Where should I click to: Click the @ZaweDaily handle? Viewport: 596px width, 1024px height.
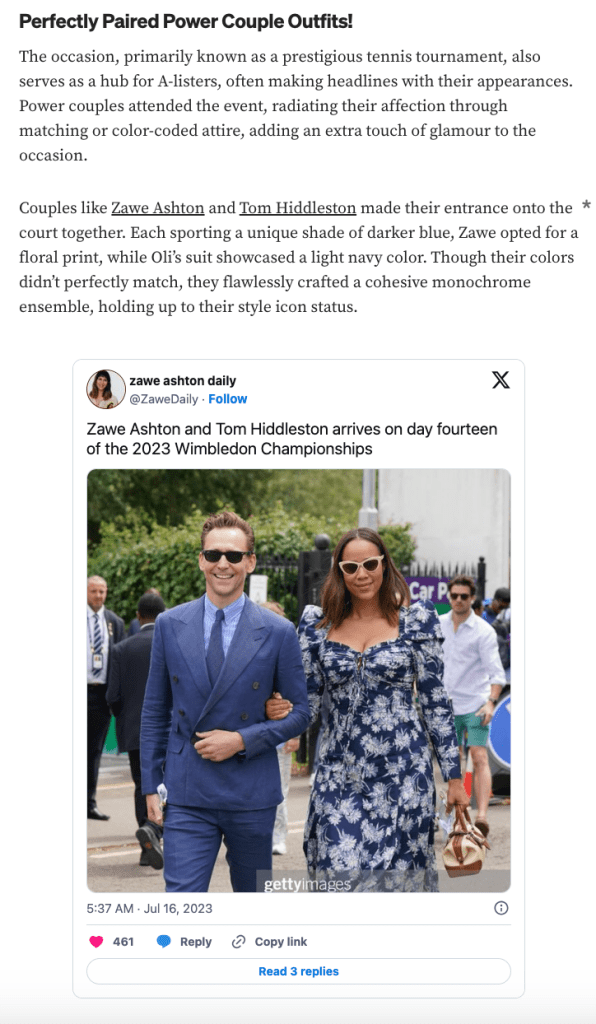163,399
